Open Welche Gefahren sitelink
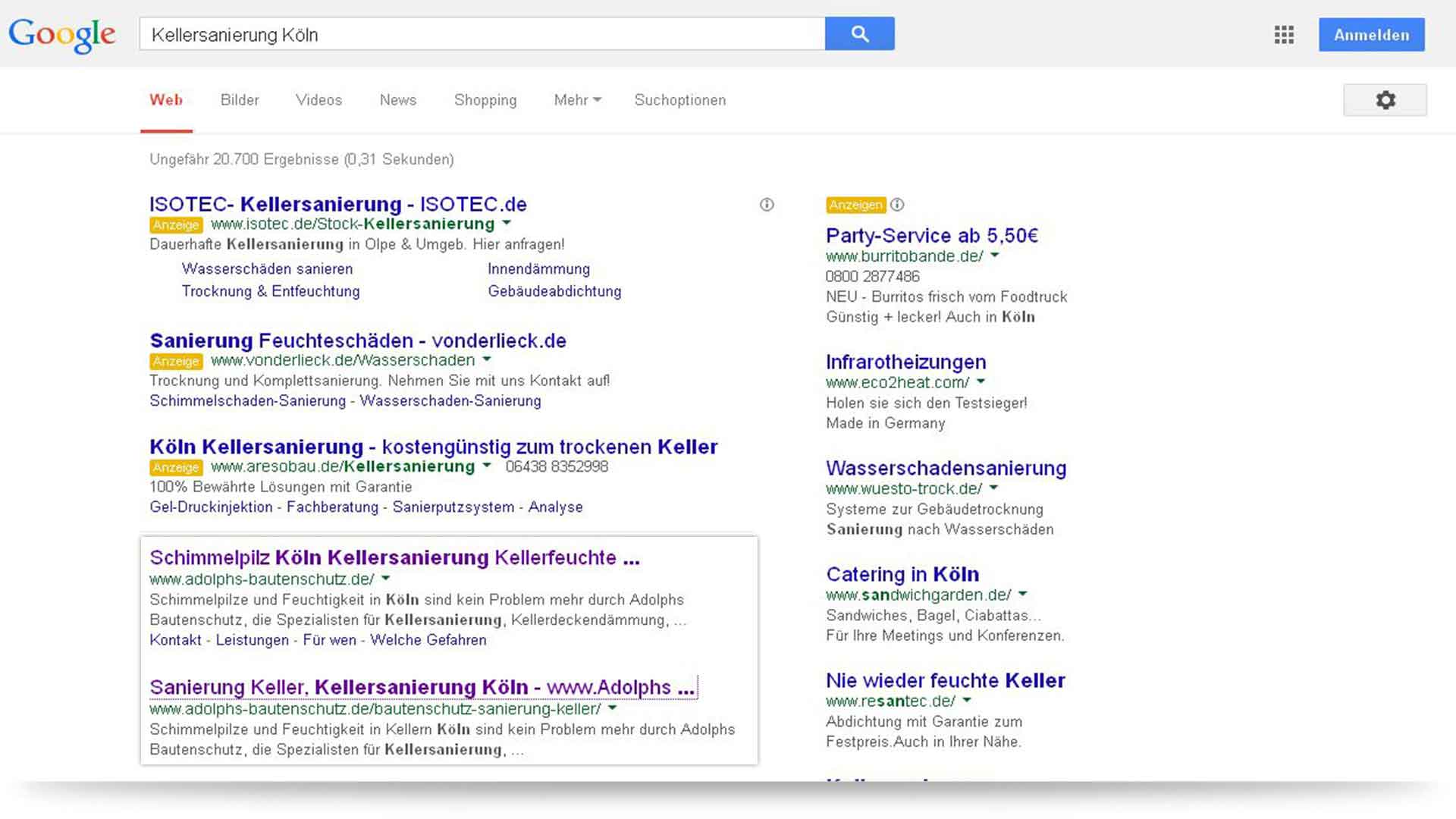This screenshot has width=1456, height=819. pos(428,640)
